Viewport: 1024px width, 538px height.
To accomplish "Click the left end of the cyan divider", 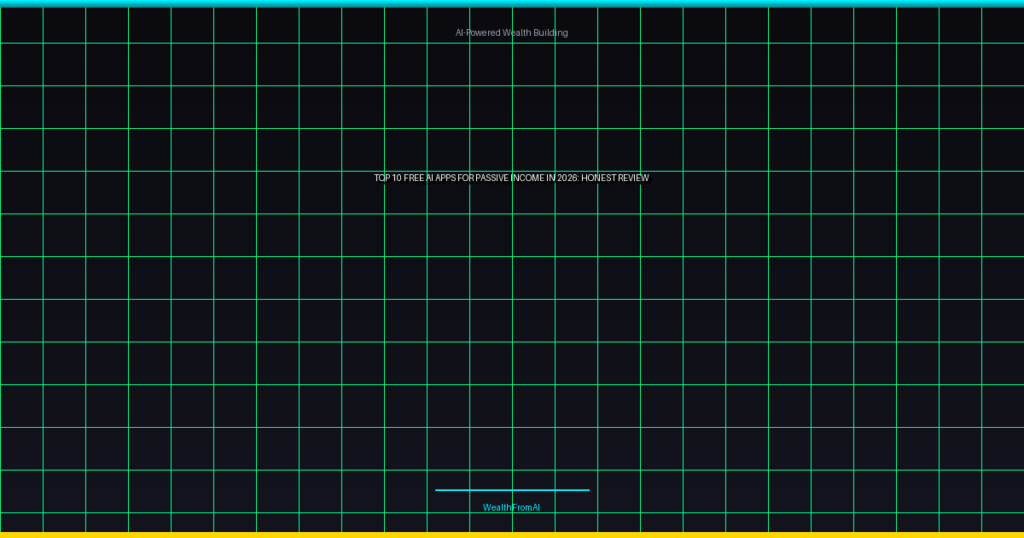I will coord(438,490).
